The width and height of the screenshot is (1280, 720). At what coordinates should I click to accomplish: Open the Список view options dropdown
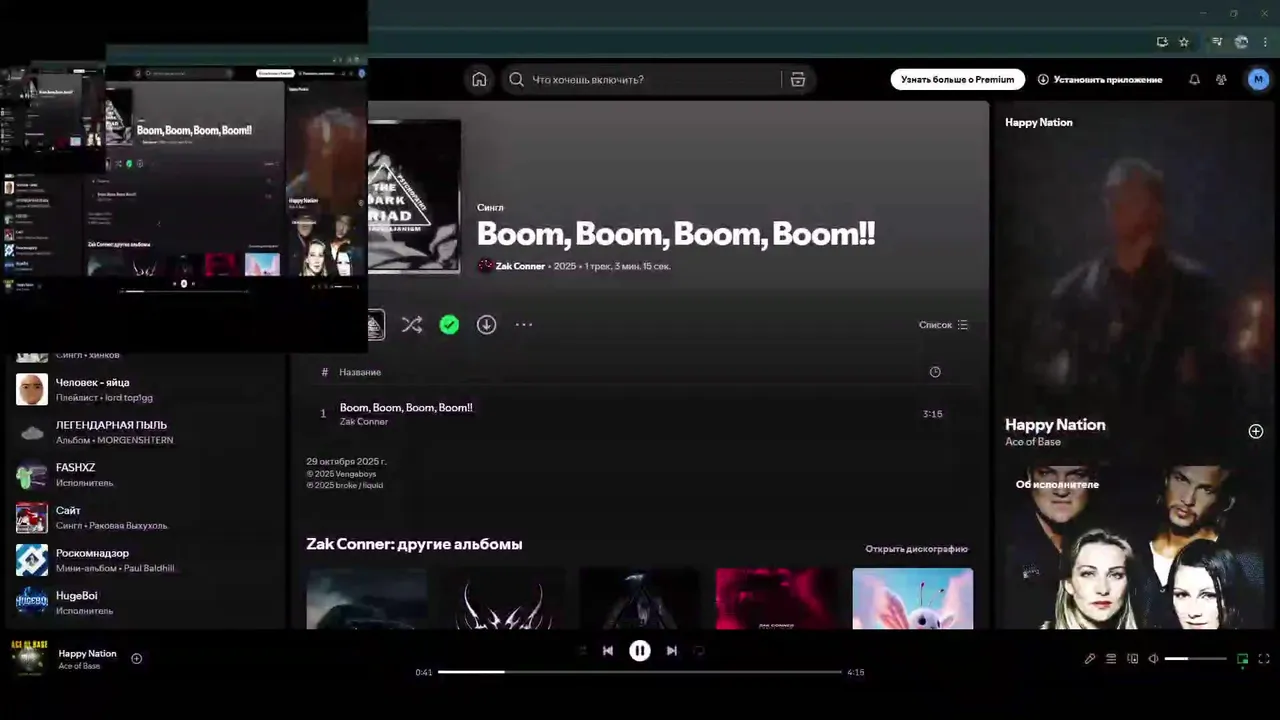pyautogui.click(x=943, y=325)
